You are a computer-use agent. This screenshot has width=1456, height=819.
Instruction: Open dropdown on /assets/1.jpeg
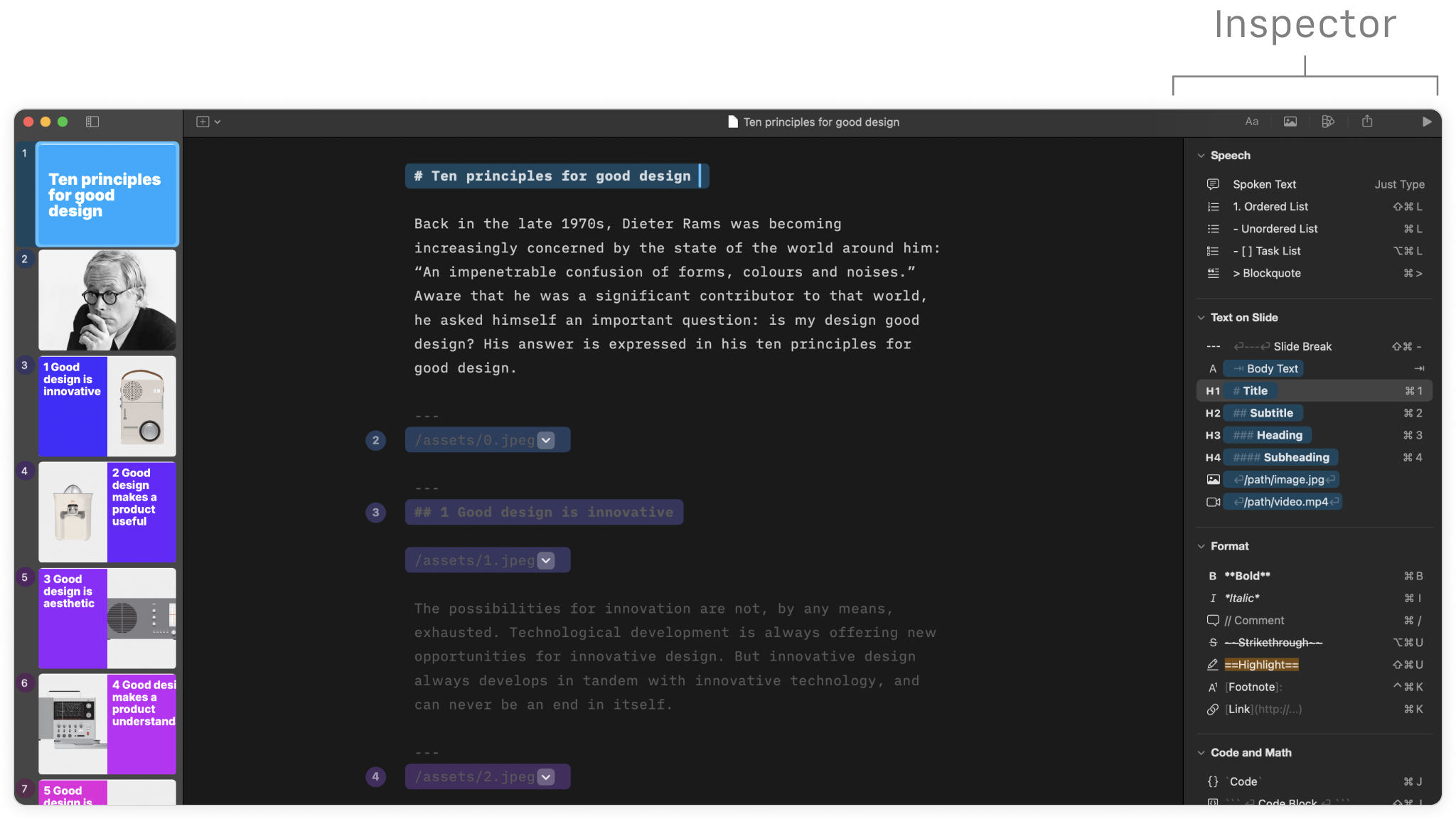point(546,560)
